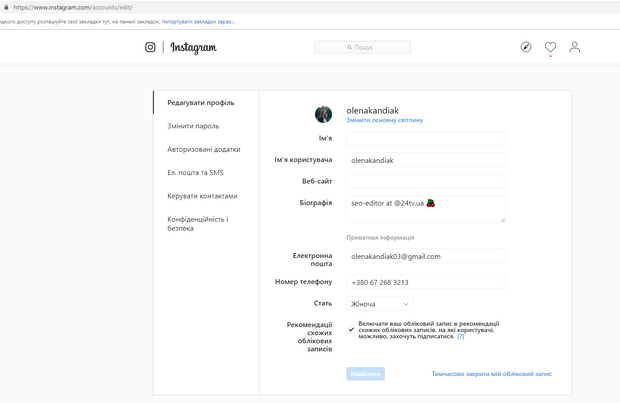Click the [?] help link
Screen dimensions: 620x403
pos(461,337)
